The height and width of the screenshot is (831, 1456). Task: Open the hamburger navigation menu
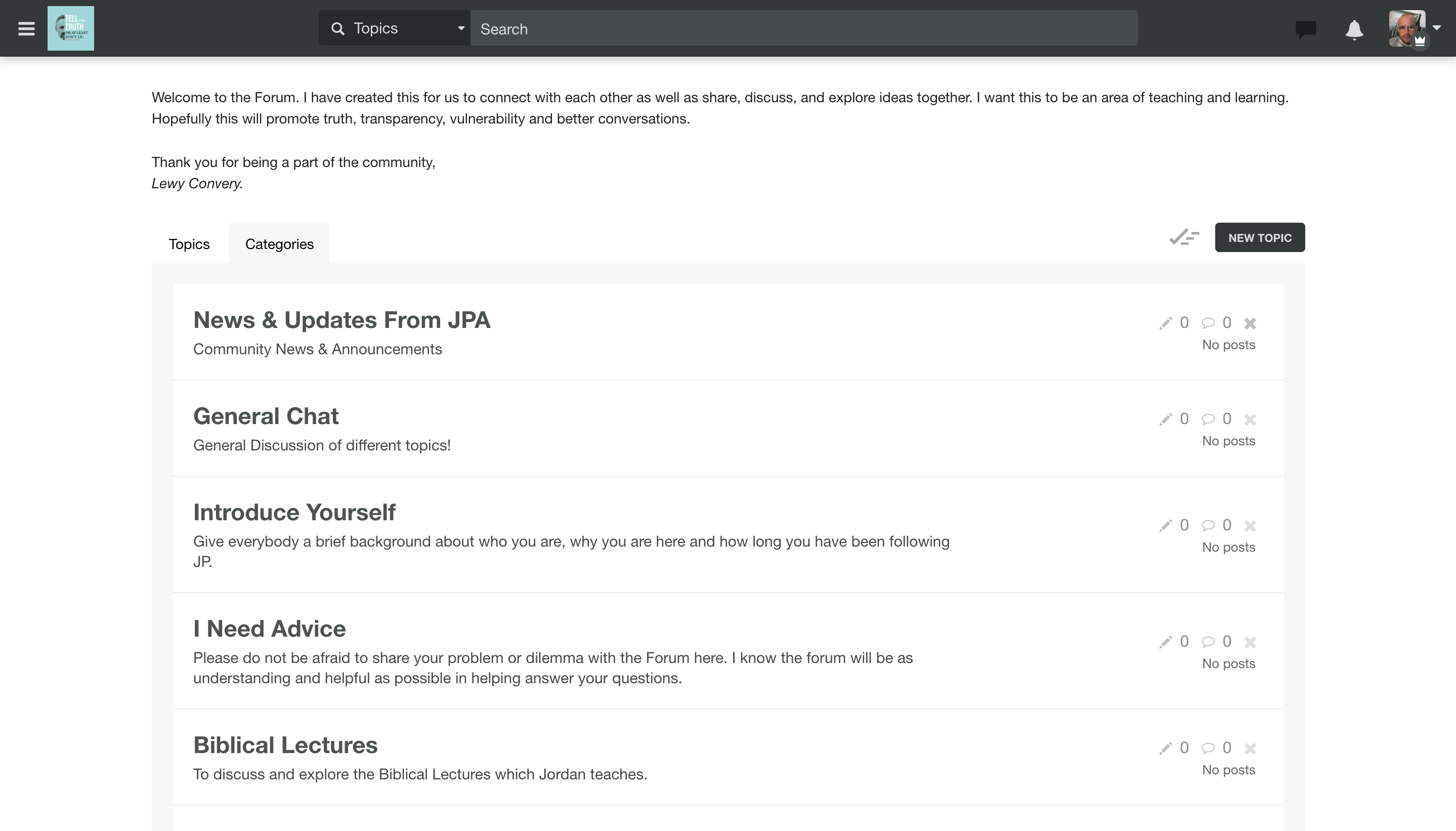(26, 28)
